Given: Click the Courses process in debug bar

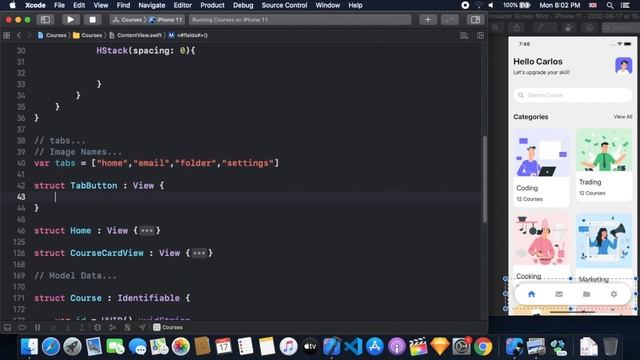Looking at the screenshot, I should coord(168,327).
